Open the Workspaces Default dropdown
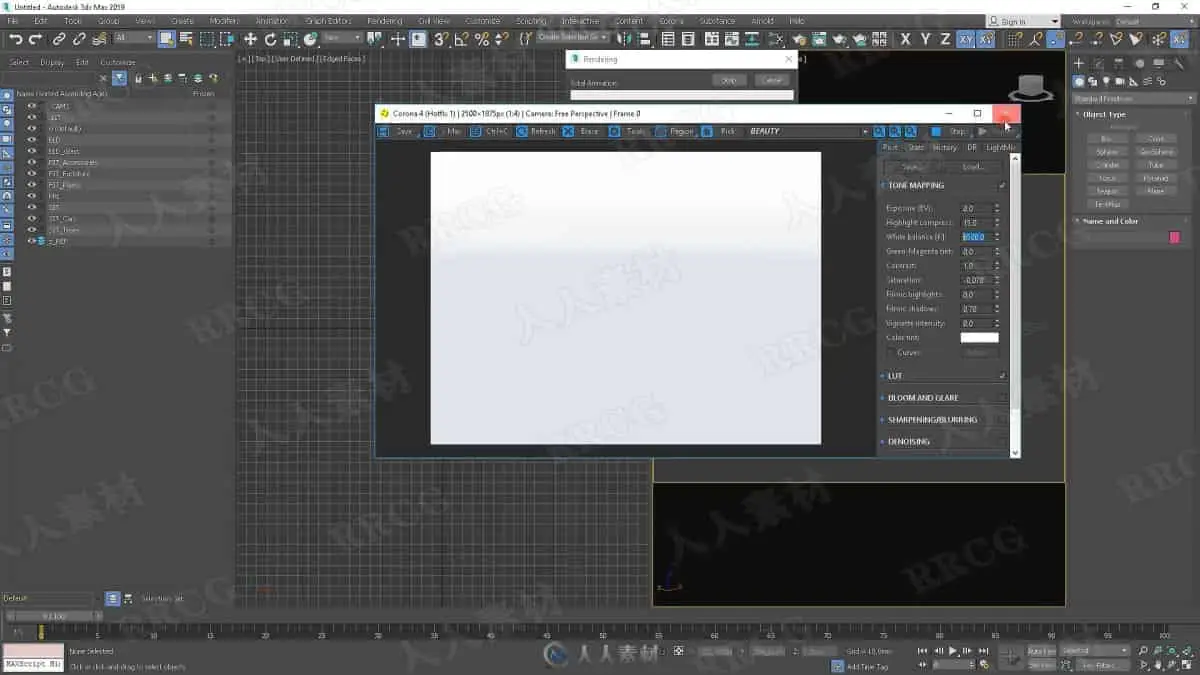Image resolution: width=1200 pixels, height=675 pixels. point(1153,21)
